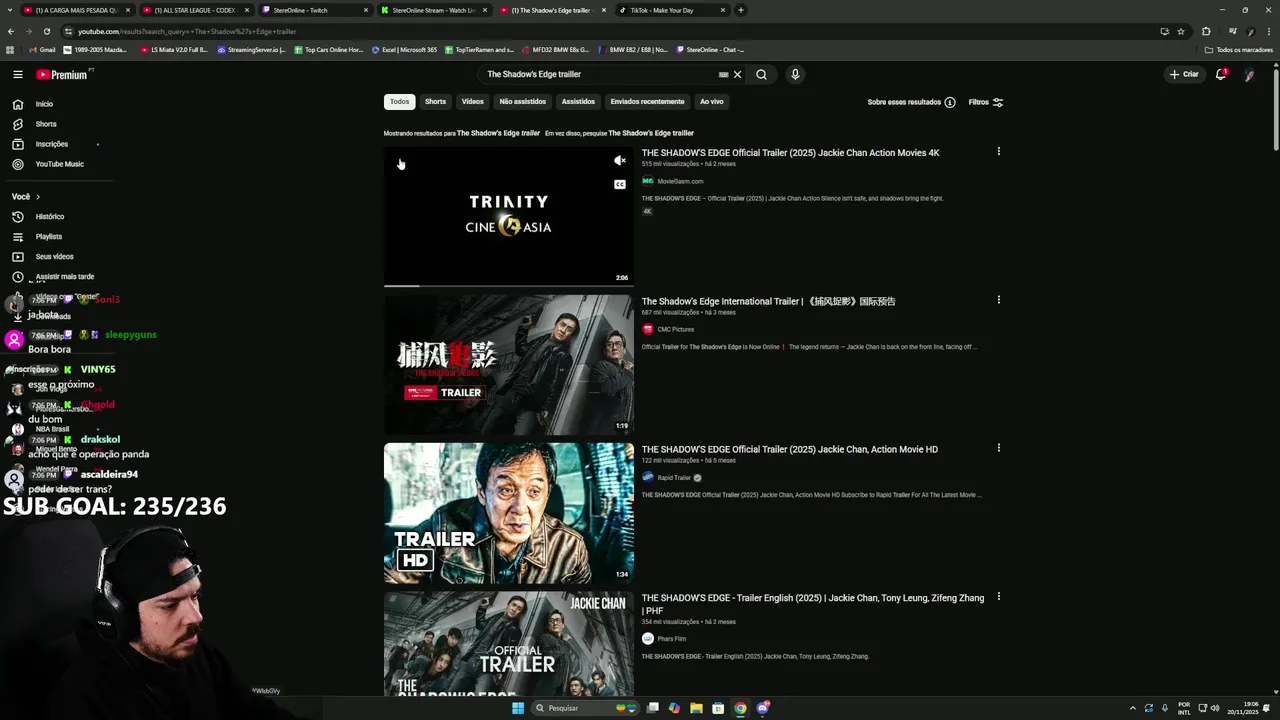Select the Todos filter chip

click(x=399, y=102)
